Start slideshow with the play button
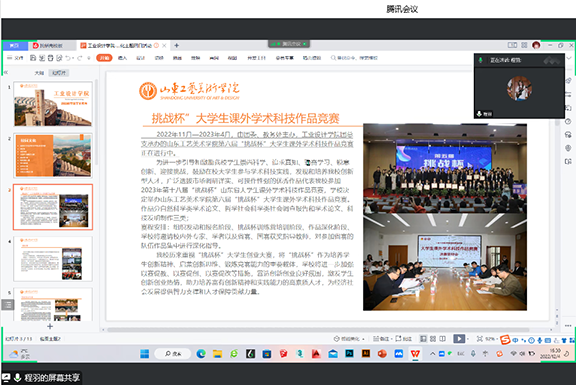 [459, 338]
